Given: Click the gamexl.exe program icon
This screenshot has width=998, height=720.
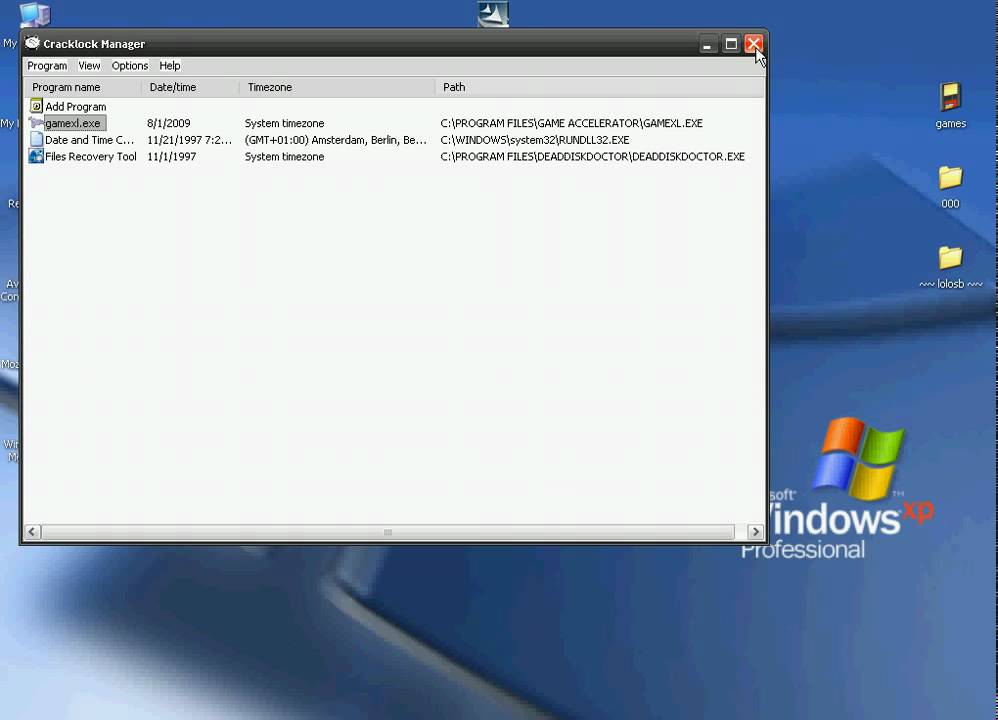Looking at the screenshot, I should click(36, 123).
